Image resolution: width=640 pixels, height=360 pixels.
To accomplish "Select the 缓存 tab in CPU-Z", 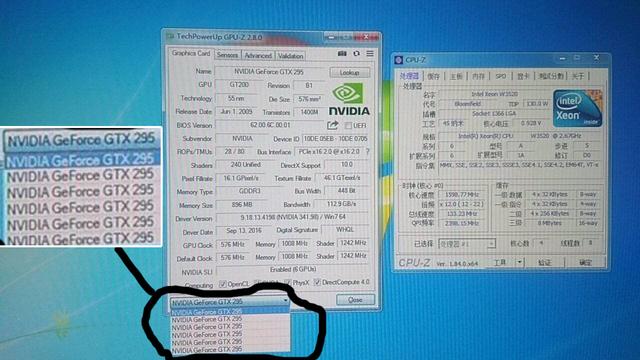I will pos(433,76).
